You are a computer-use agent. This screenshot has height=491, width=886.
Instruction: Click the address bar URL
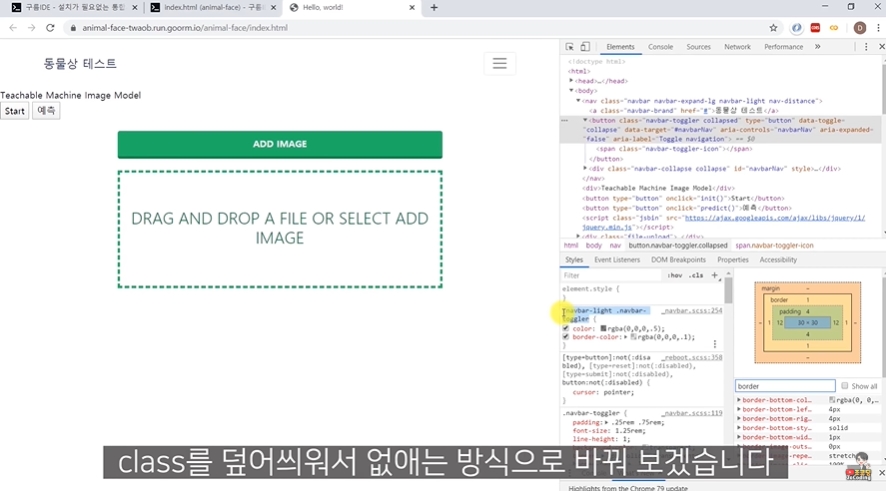click(x=185, y=28)
